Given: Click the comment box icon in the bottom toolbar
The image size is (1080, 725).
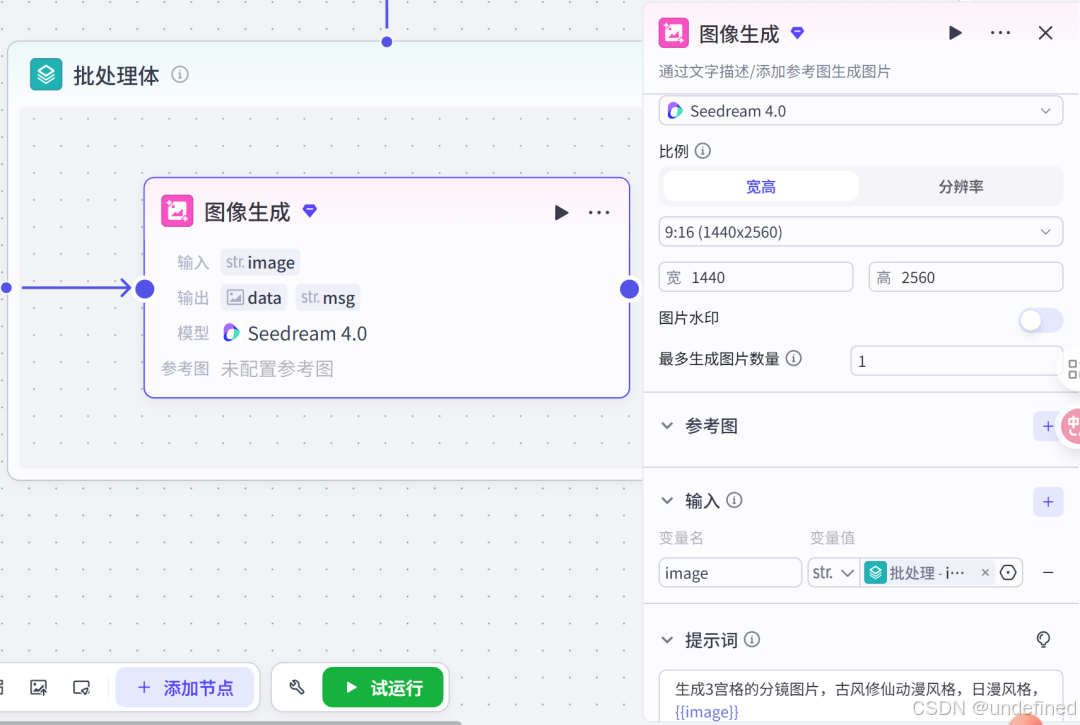Looking at the screenshot, I should coord(81,687).
